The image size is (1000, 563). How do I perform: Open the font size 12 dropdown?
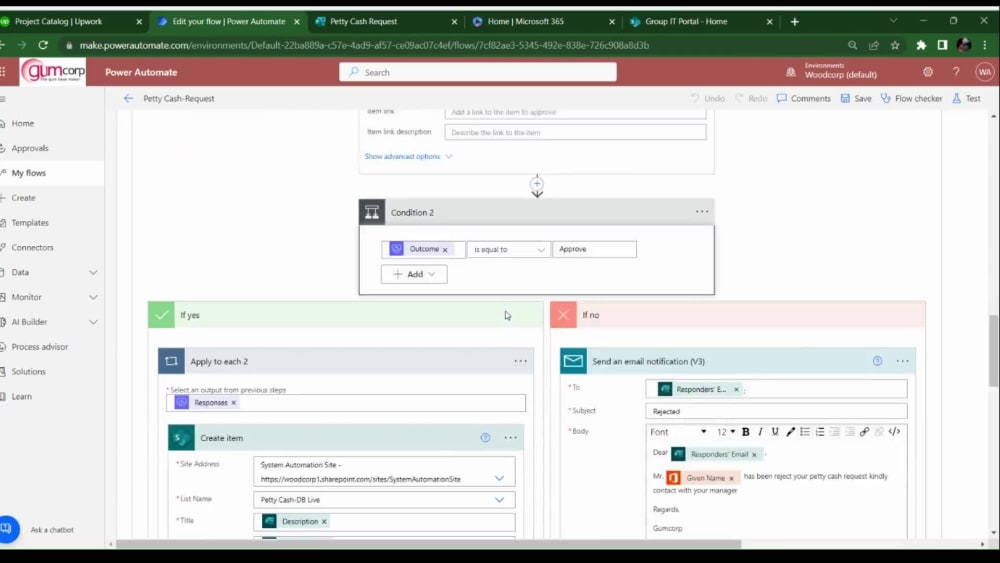click(x=726, y=432)
